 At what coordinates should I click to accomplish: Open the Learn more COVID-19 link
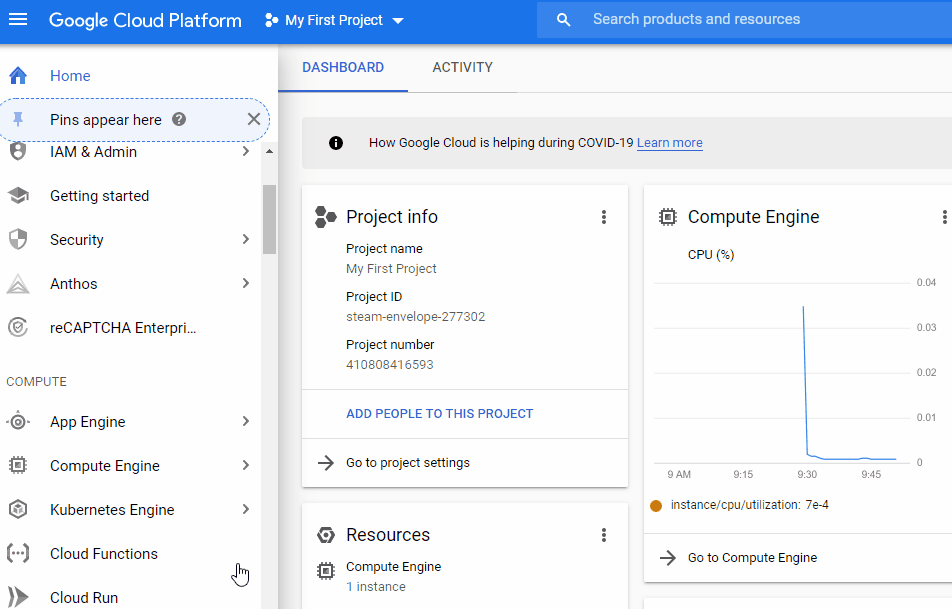[670, 143]
